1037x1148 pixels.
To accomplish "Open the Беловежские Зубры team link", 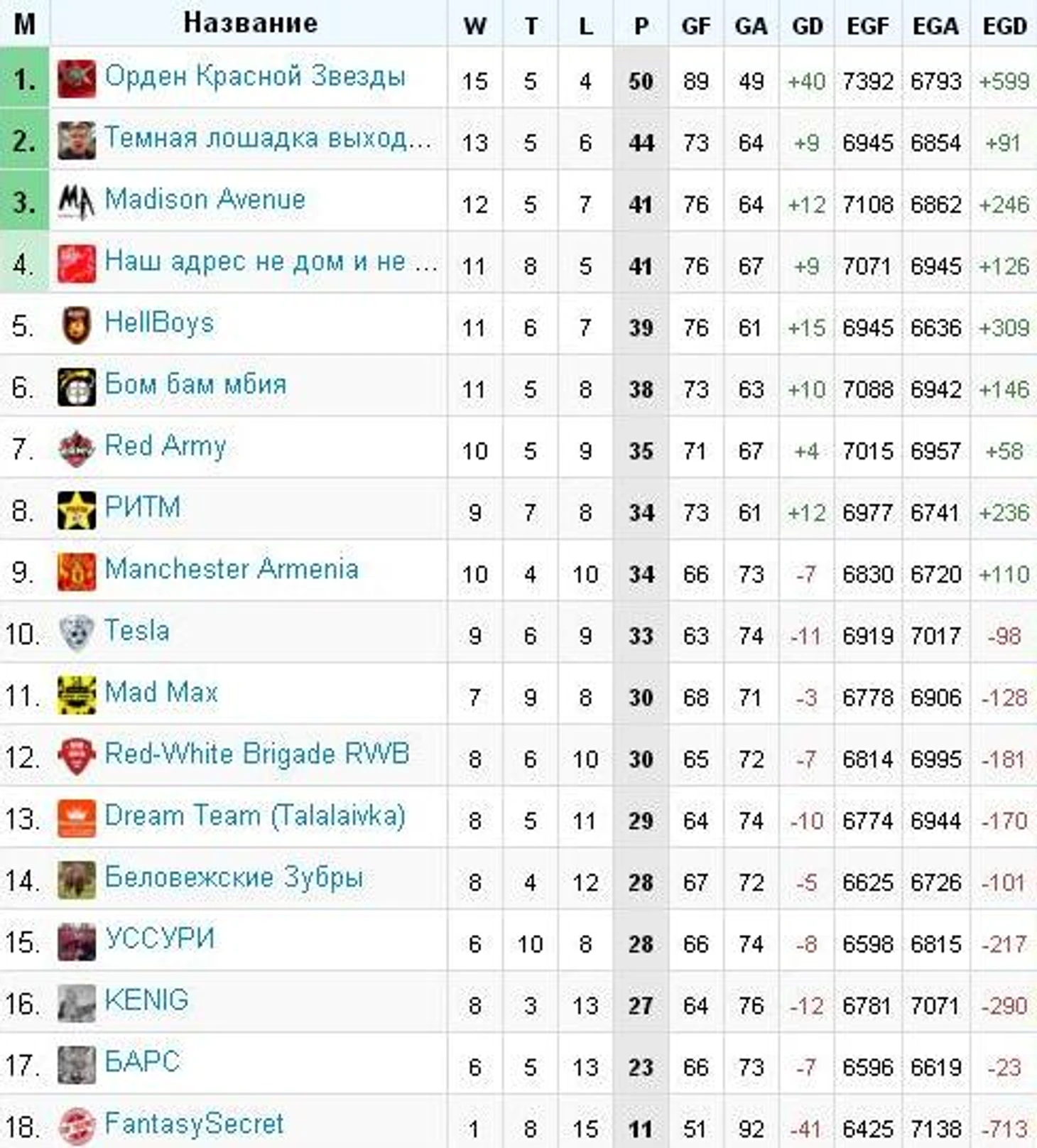I will pos(234,878).
